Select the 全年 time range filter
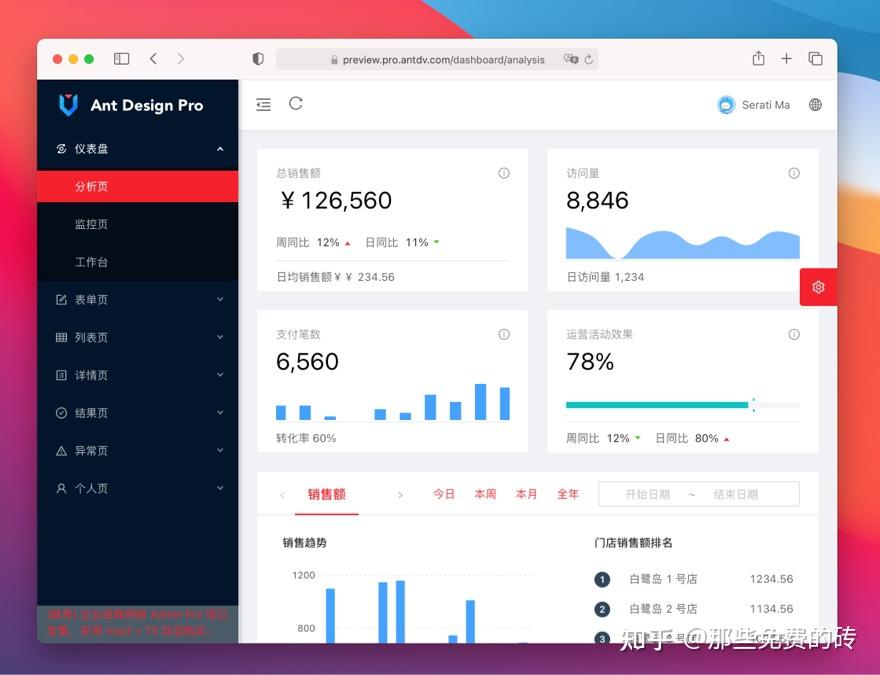Image resolution: width=880 pixels, height=675 pixels. coord(568,493)
